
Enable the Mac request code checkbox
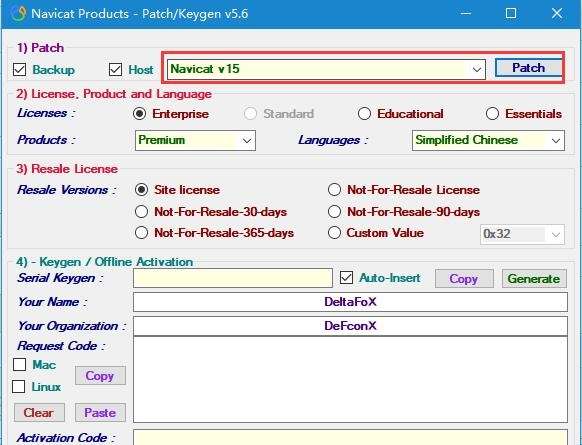coord(19,364)
